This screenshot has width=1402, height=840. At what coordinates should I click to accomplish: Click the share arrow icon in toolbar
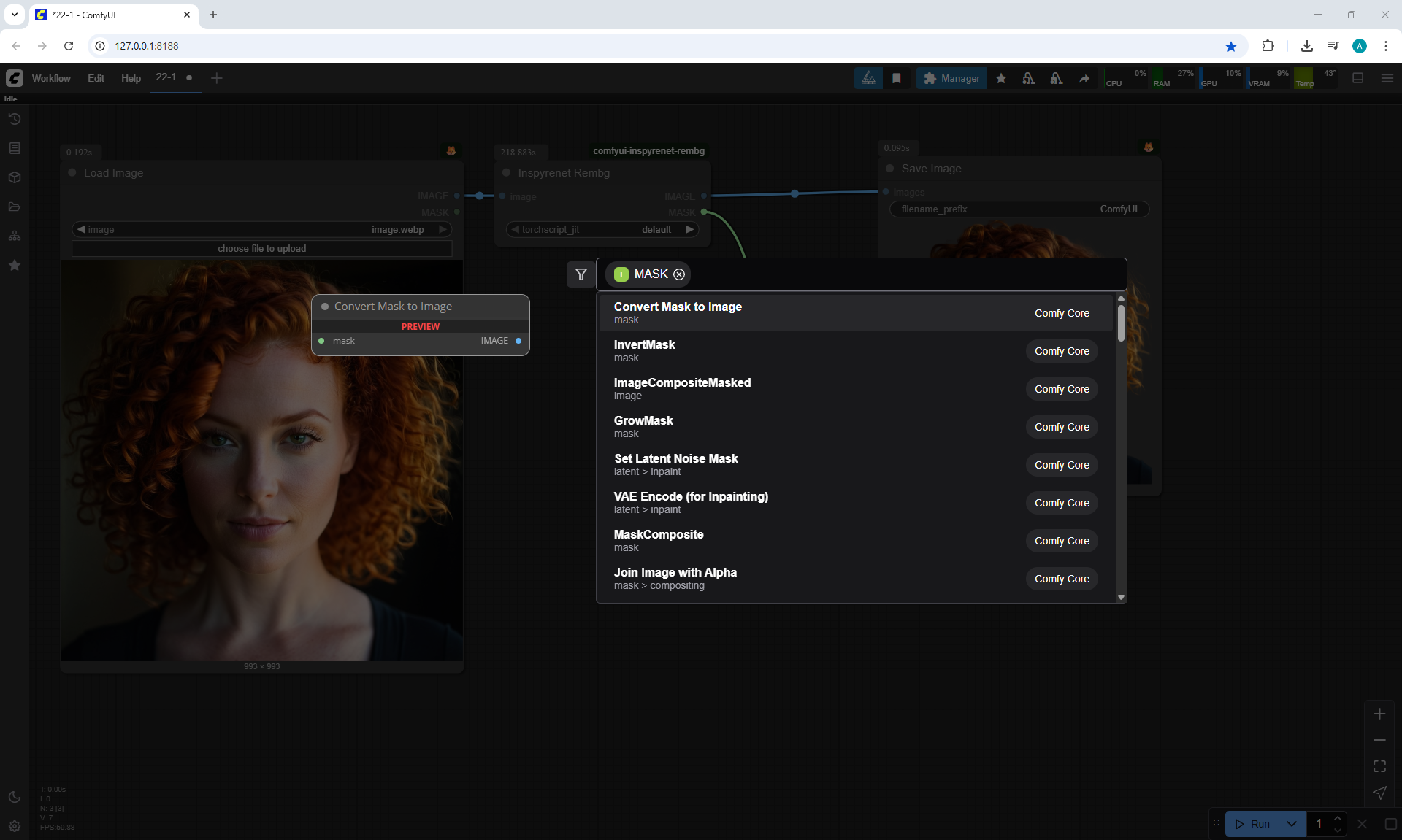point(1084,78)
